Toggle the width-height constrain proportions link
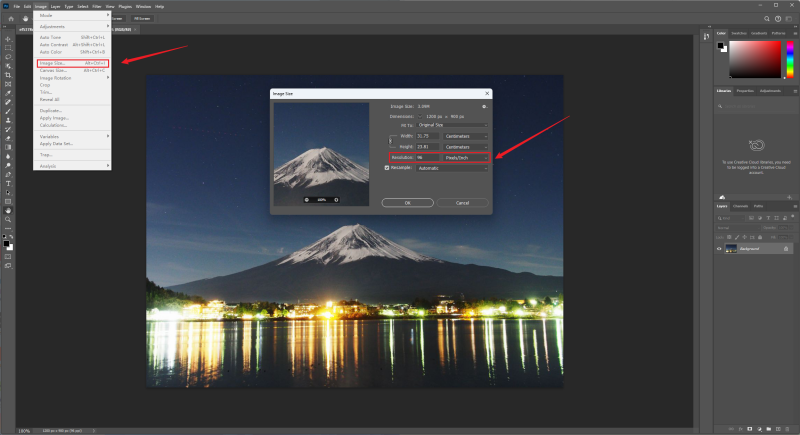 391,141
